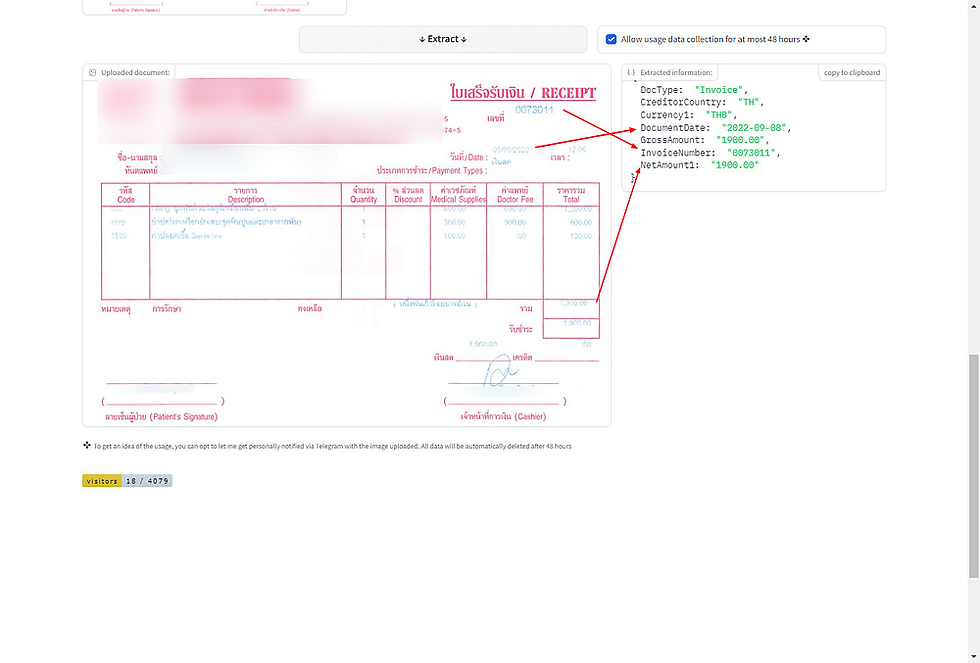
Task: Click the yellow "visitors" badge icon
Action: point(101,480)
